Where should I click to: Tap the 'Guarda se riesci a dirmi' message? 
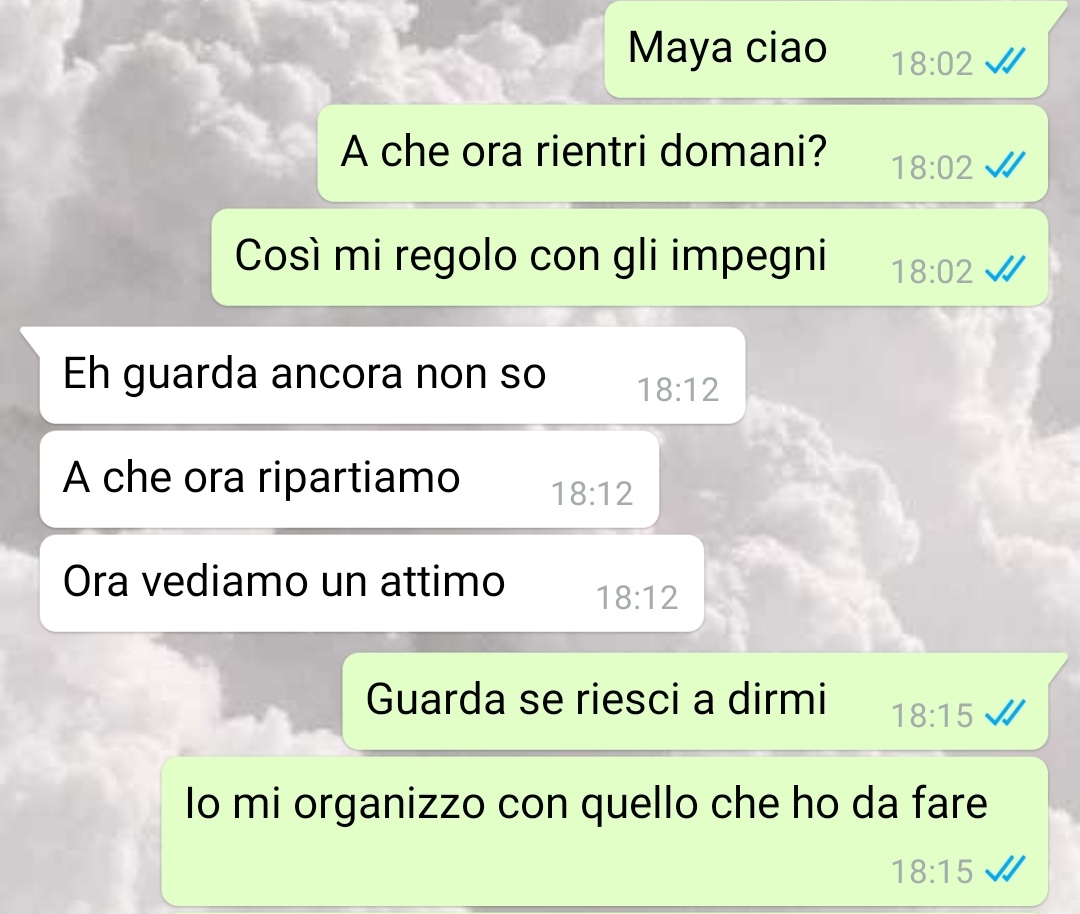pos(695,701)
